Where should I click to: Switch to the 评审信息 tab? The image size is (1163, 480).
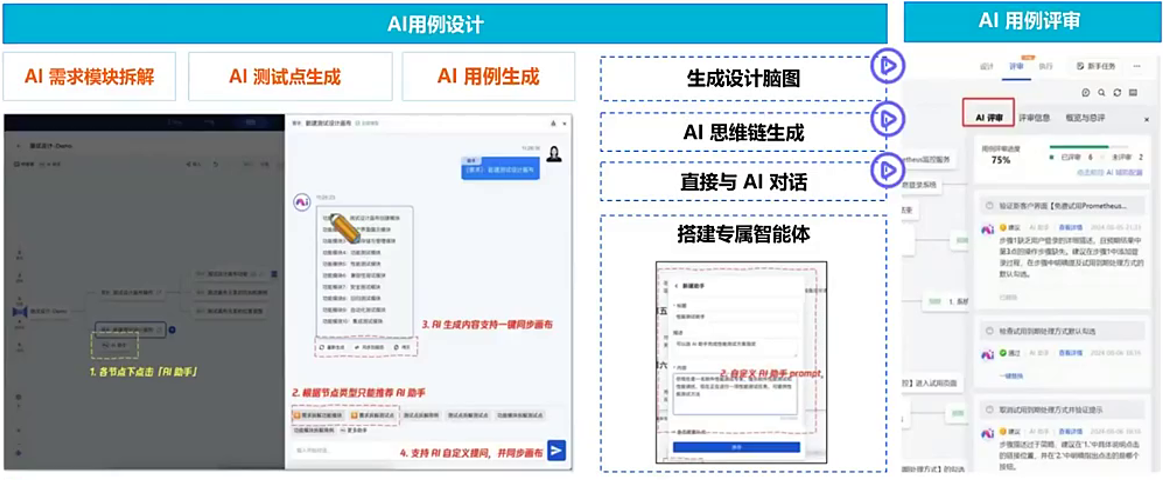1033,118
